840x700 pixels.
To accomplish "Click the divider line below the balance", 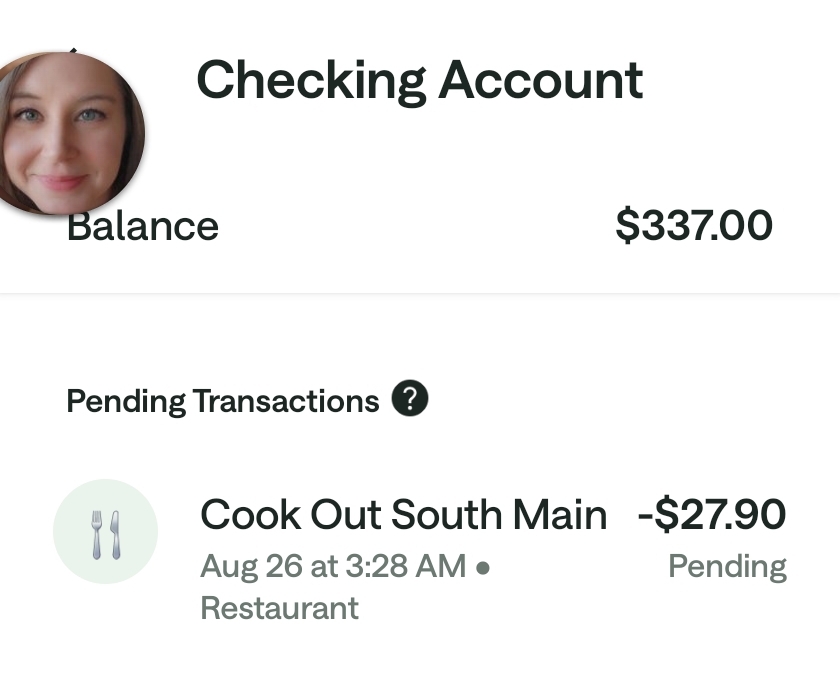I will (x=420, y=294).
